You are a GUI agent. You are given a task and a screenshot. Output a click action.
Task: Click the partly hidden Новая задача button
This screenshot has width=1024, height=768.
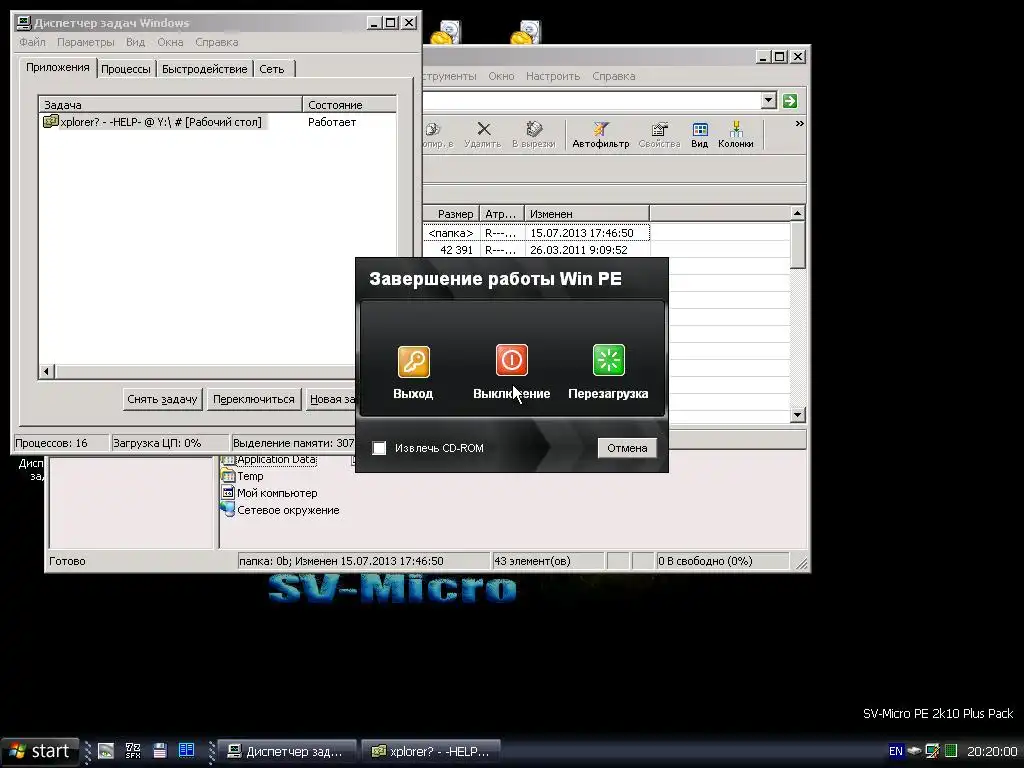click(331, 399)
